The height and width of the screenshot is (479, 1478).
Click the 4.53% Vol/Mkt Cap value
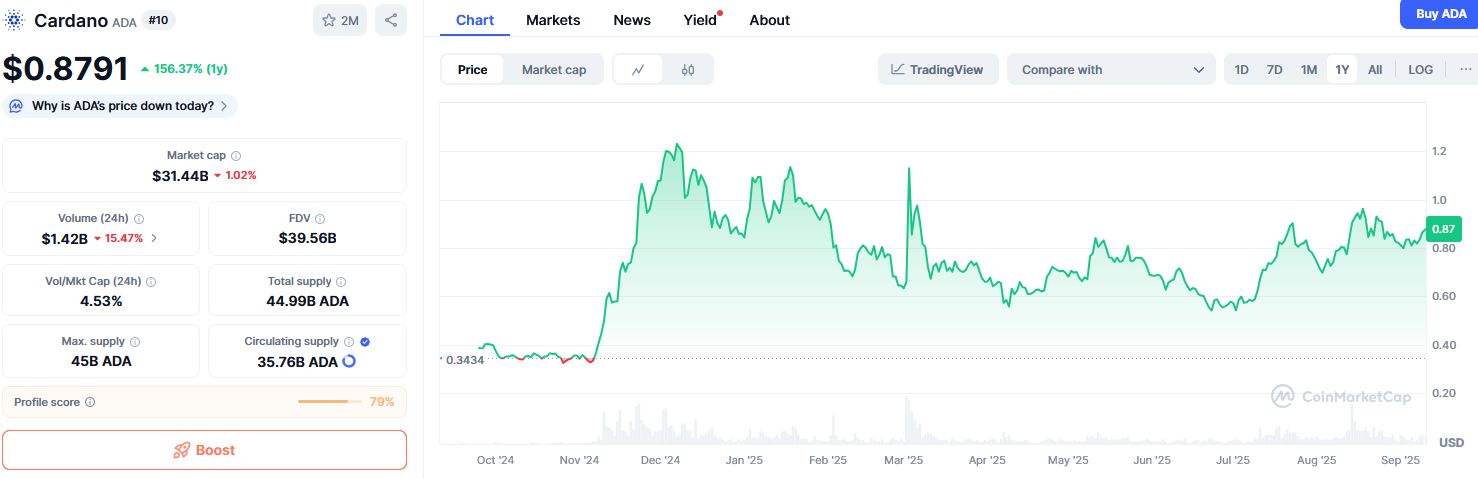101,301
